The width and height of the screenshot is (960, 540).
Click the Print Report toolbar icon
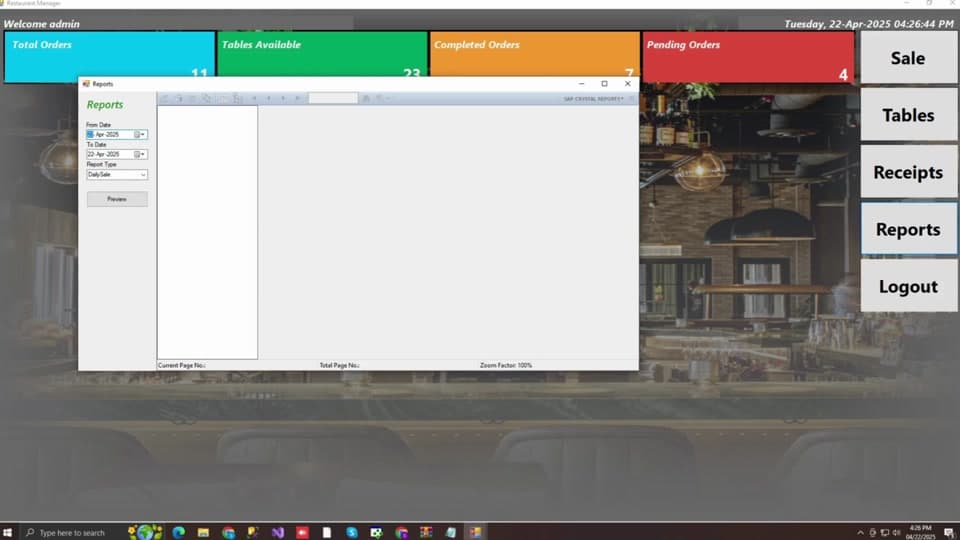[x=178, y=98]
